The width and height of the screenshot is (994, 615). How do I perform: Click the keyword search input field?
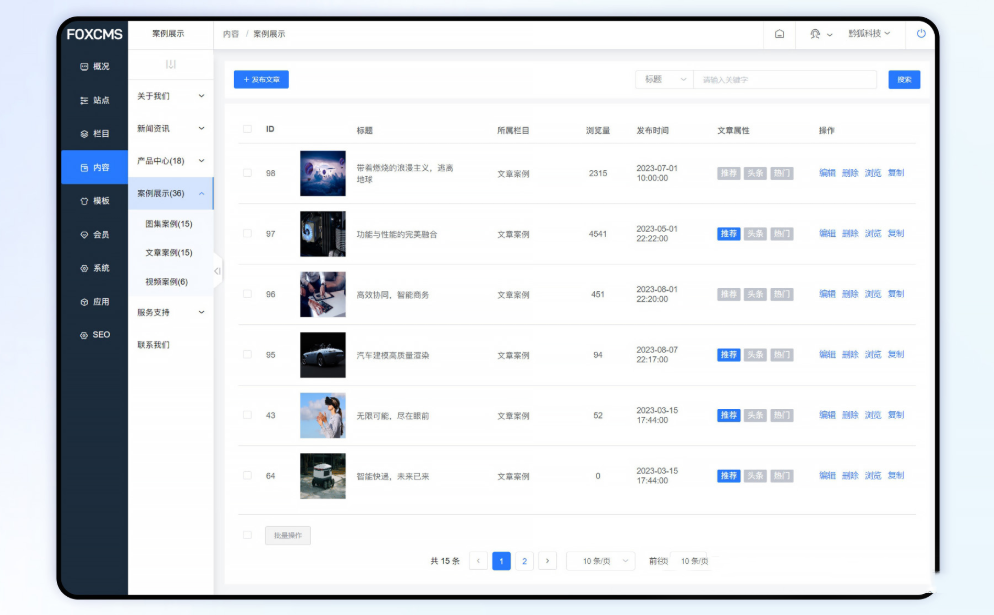click(x=784, y=79)
